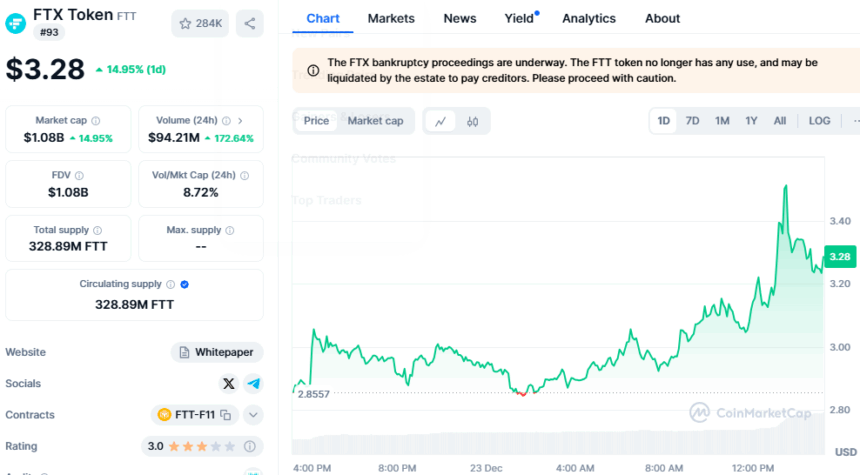The image size is (860, 475).
Task: Toggle the LOG scale option
Action: pyautogui.click(x=819, y=121)
